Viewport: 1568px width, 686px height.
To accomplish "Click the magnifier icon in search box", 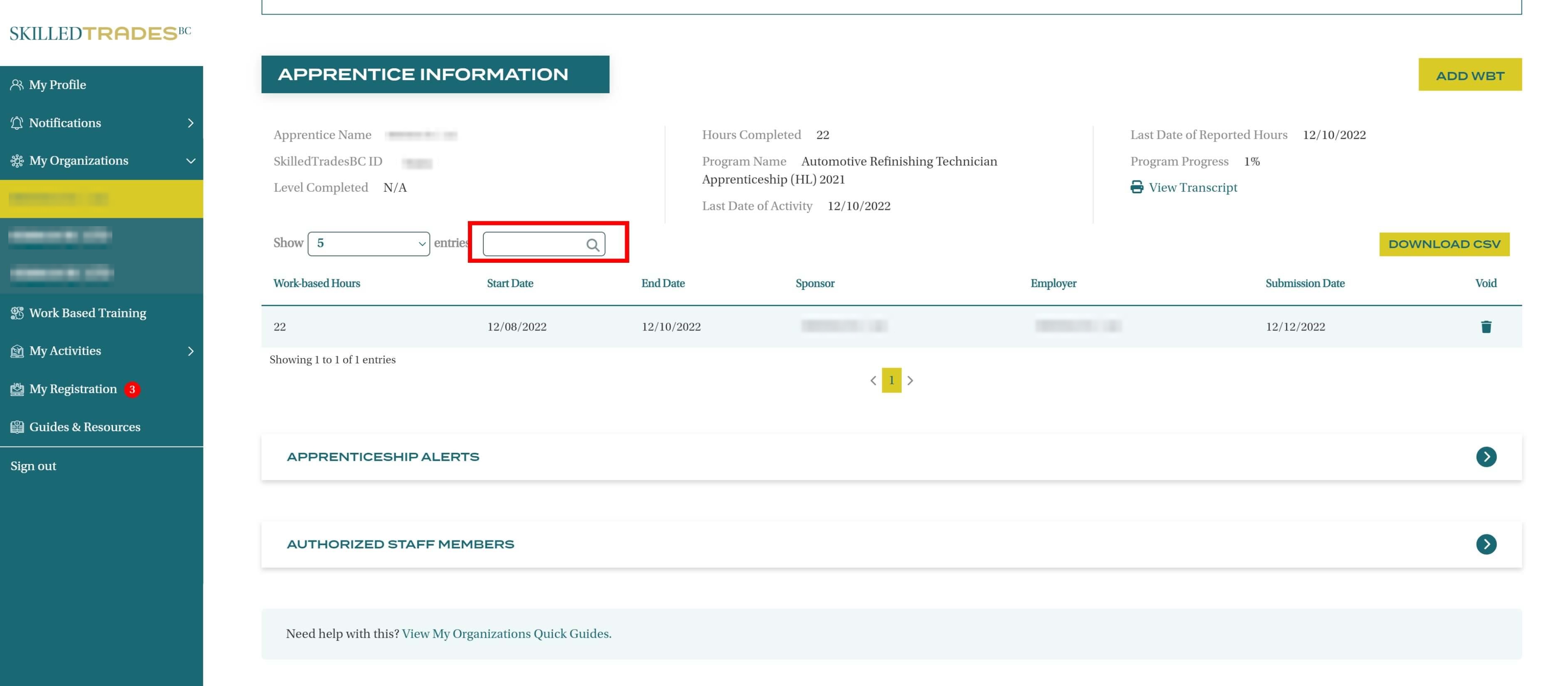I will pyautogui.click(x=592, y=245).
